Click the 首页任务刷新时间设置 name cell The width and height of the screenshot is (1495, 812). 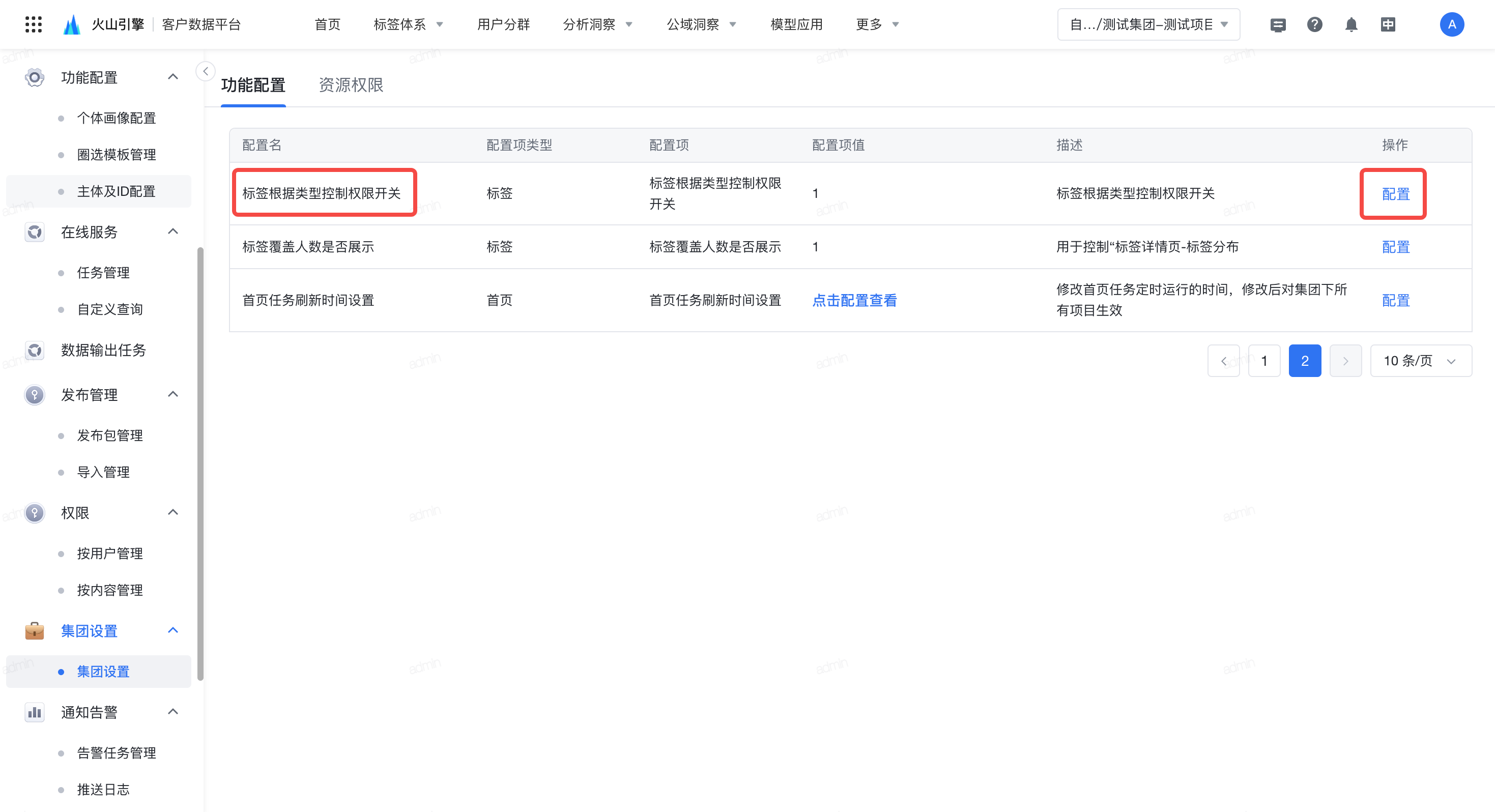tap(308, 300)
